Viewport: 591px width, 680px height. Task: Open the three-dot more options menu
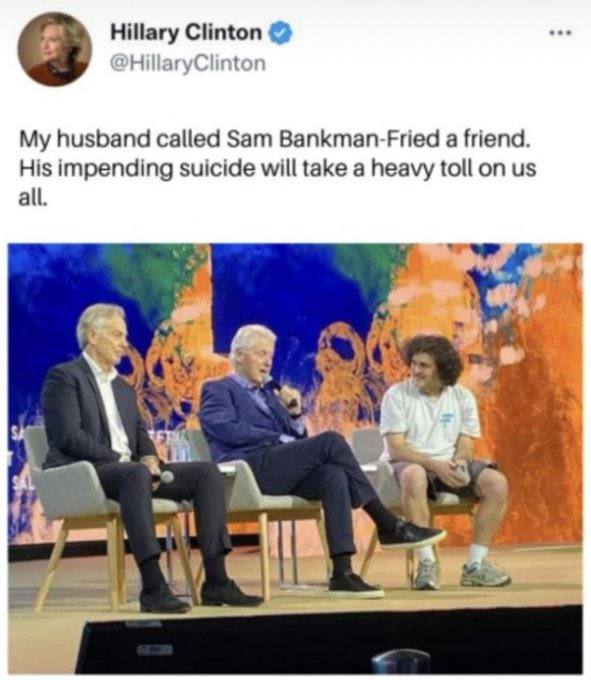561,33
